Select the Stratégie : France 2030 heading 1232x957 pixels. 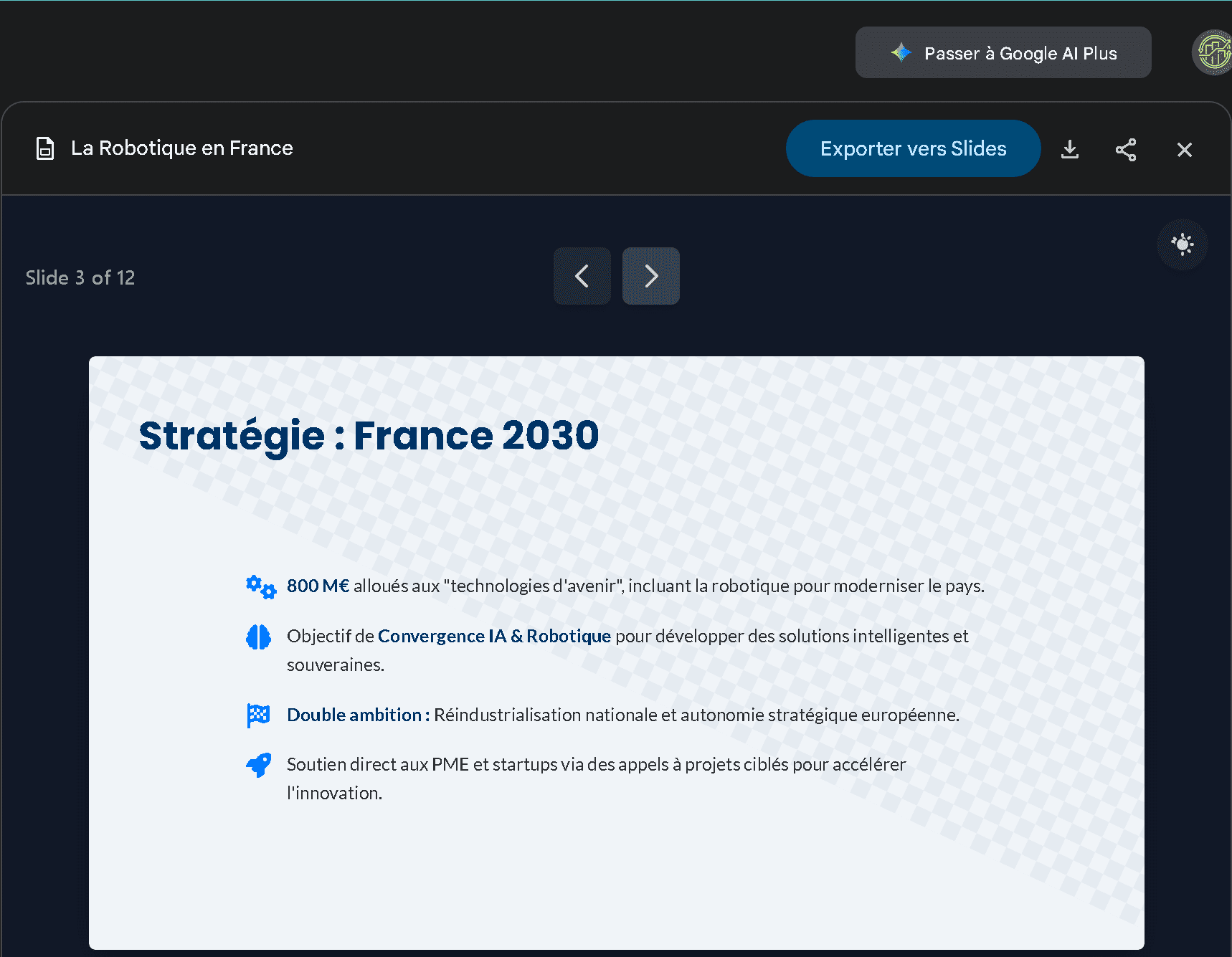pyautogui.click(x=369, y=436)
